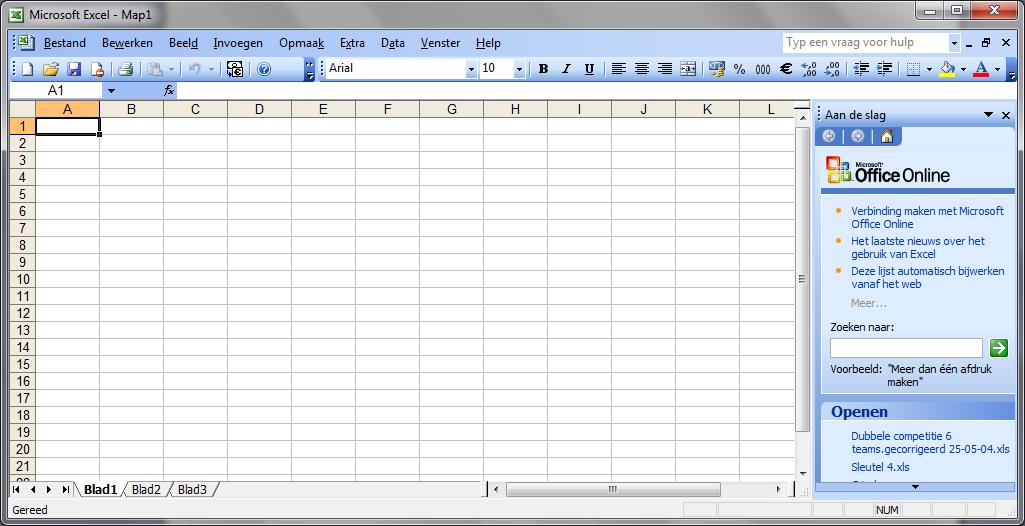
Task: Decrease decimal places
Action: tap(832, 69)
